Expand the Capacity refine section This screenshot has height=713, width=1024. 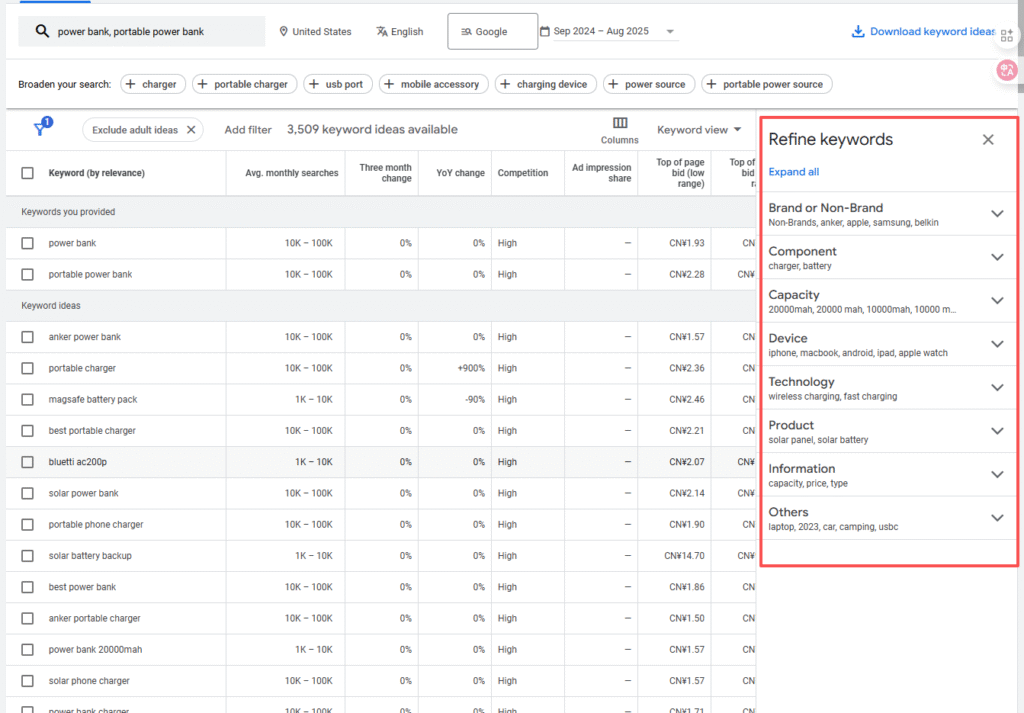(996, 301)
